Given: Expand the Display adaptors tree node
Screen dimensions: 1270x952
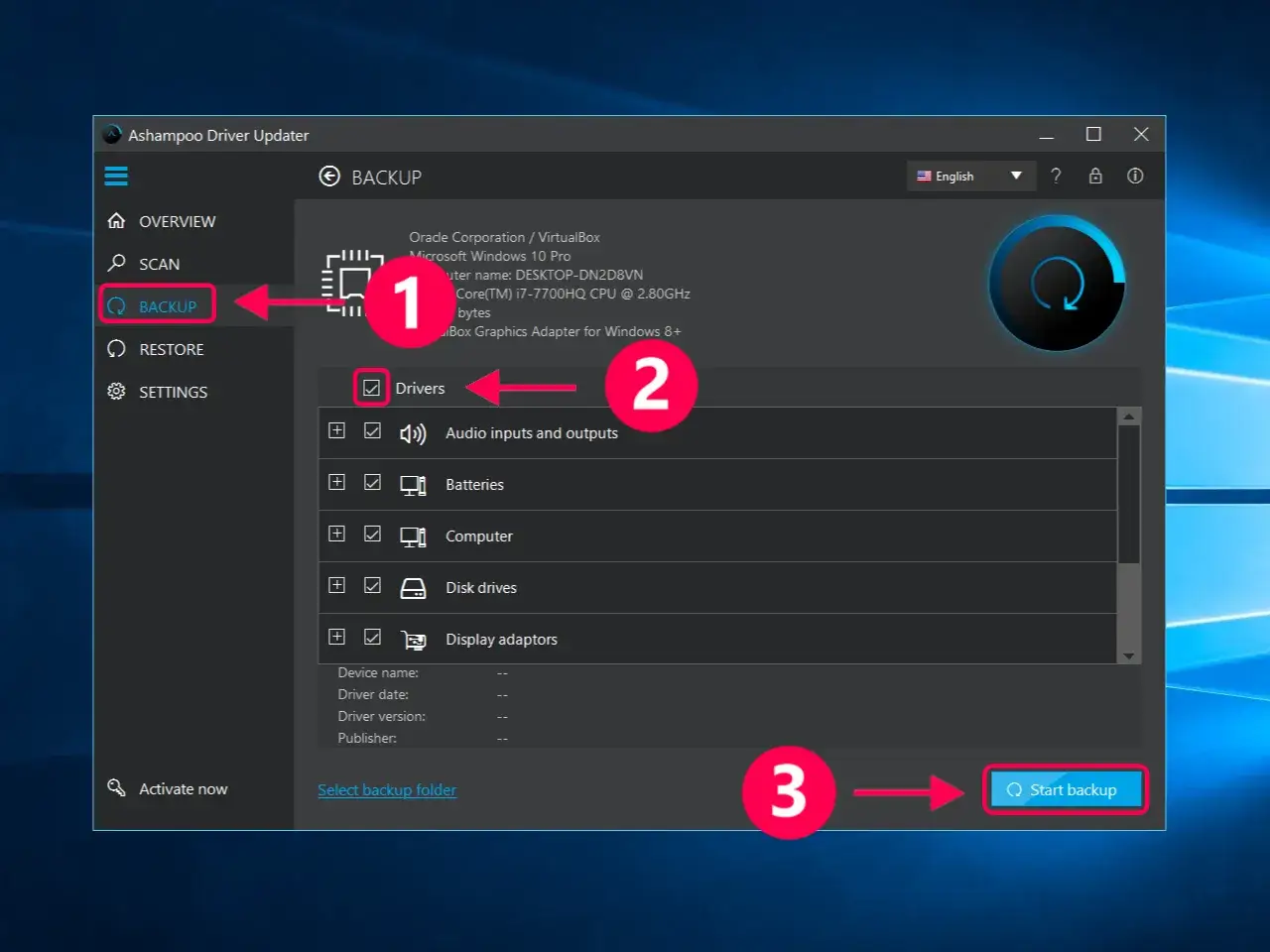Looking at the screenshot, I should (x=337, y=637).
